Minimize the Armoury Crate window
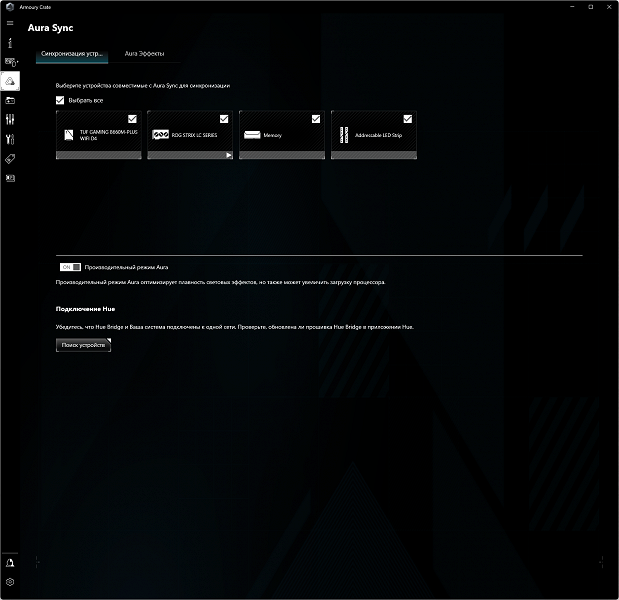This screenshot has width=619, height=600. (572, 7)
